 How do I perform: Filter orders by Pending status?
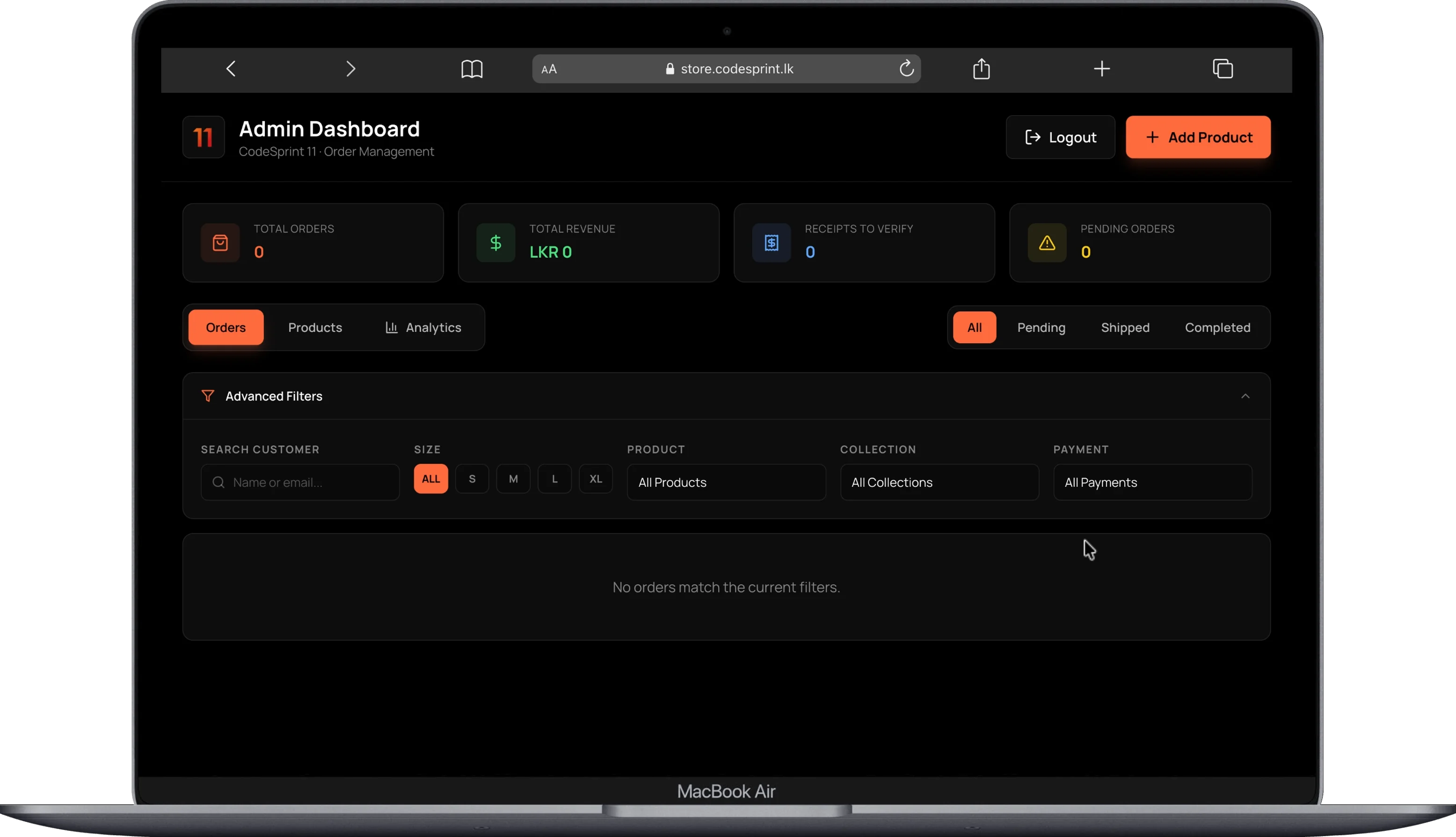pyautogui.click(x=1041, y=328)
